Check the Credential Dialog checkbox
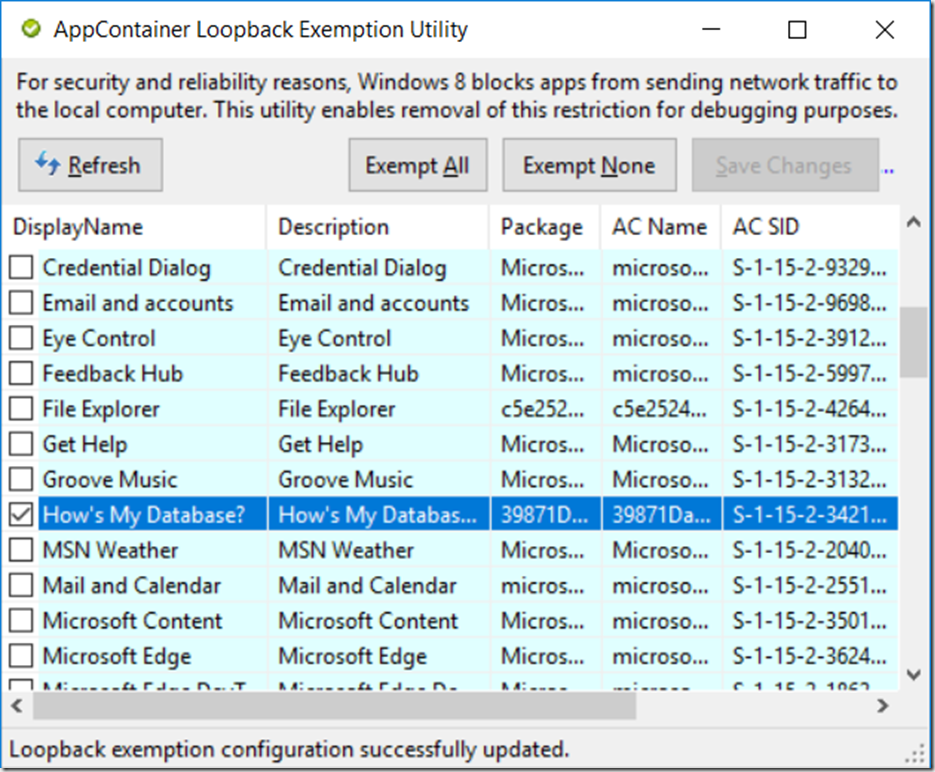 21,268
